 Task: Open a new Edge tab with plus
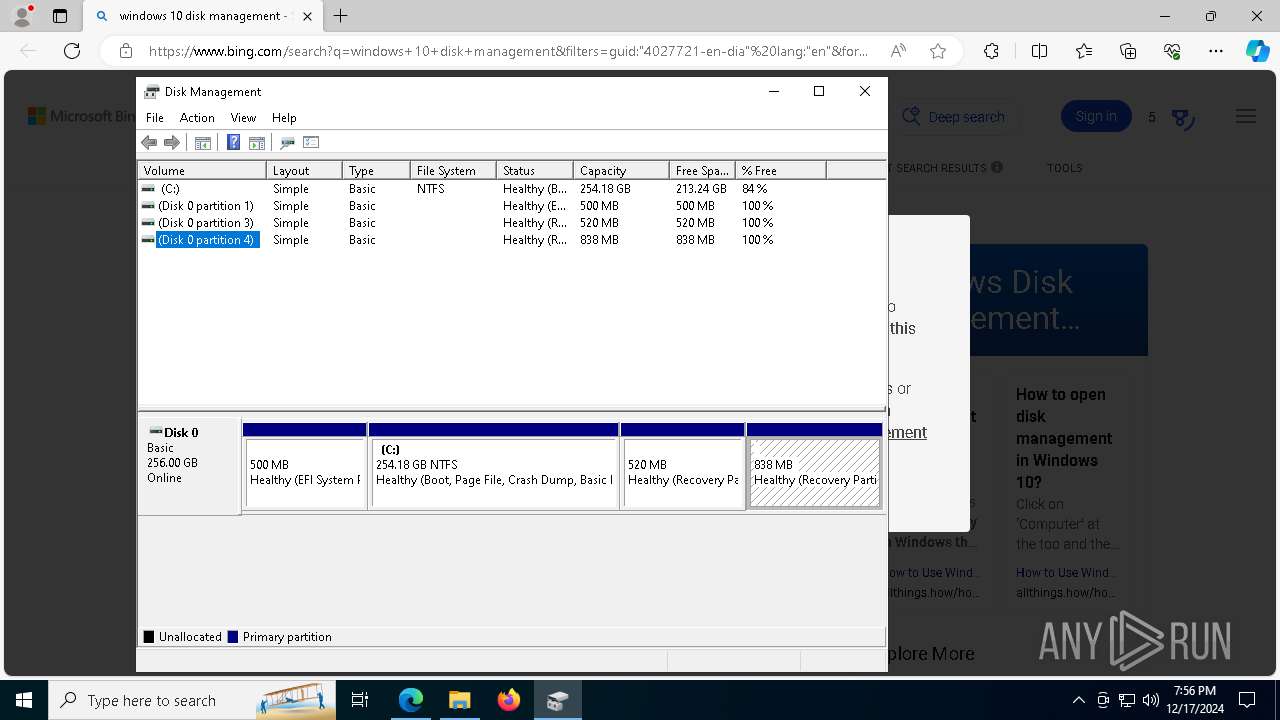(341, 16)
